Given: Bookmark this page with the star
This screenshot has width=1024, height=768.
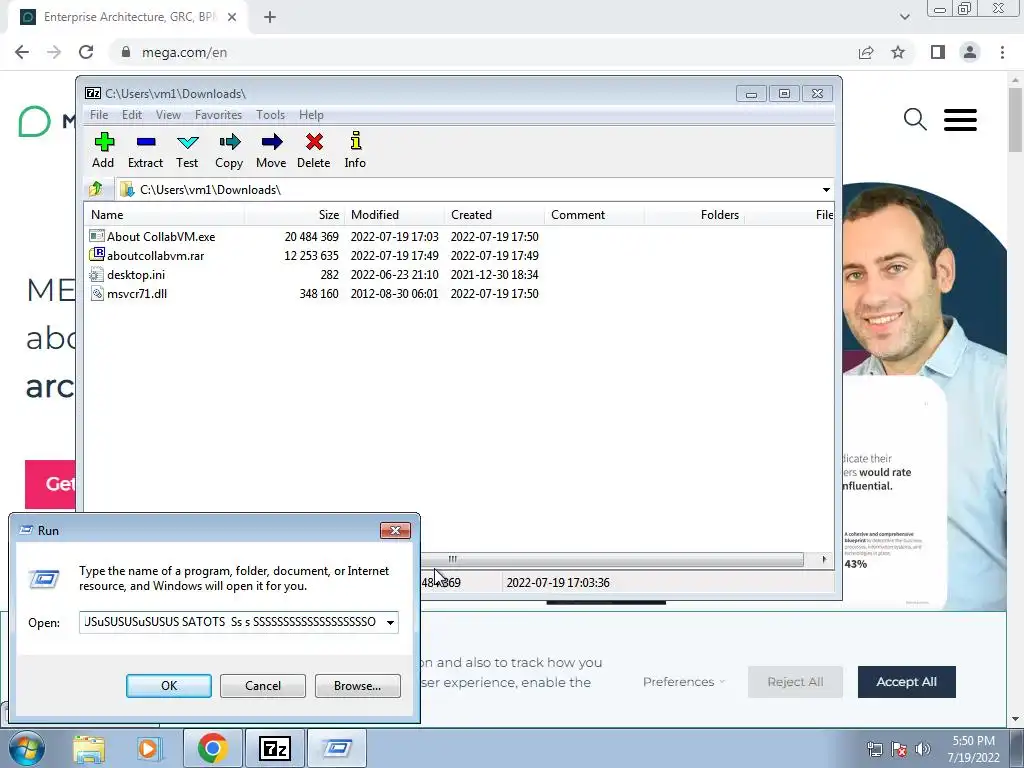Looking at the screenshot, I should coord(898,52).
